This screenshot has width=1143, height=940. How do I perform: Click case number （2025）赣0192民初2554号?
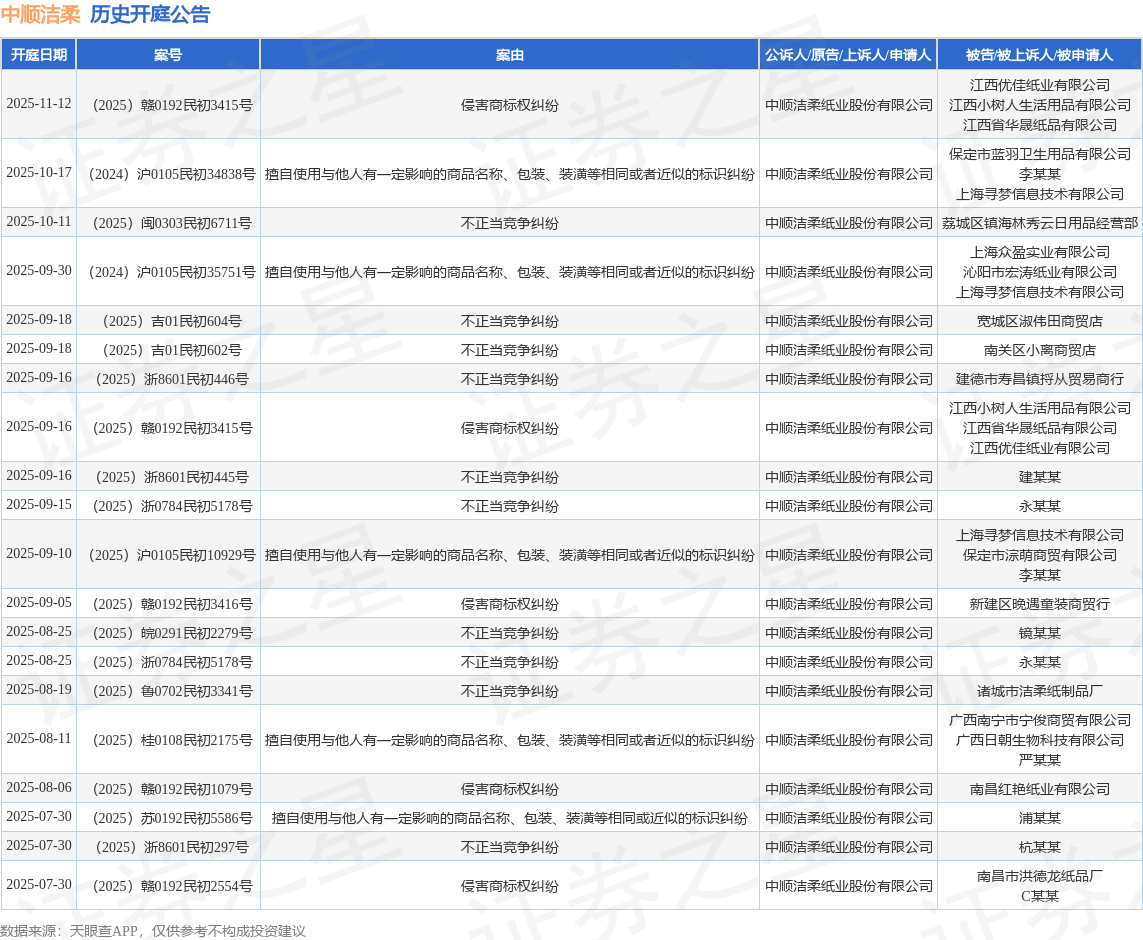pyautogui.click(x=168, y=886)
